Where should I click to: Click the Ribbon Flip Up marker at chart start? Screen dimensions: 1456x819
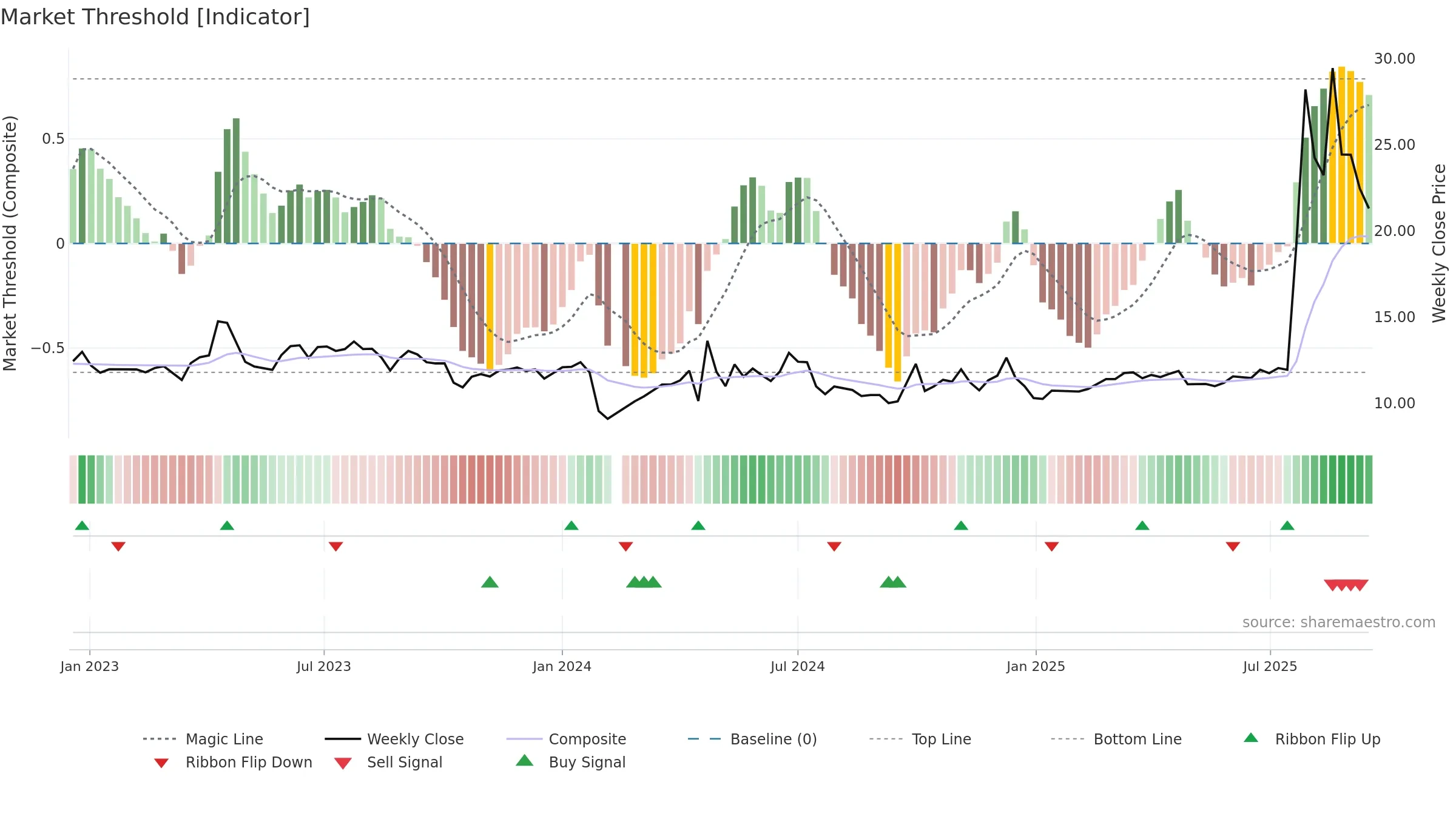[82, 525]
